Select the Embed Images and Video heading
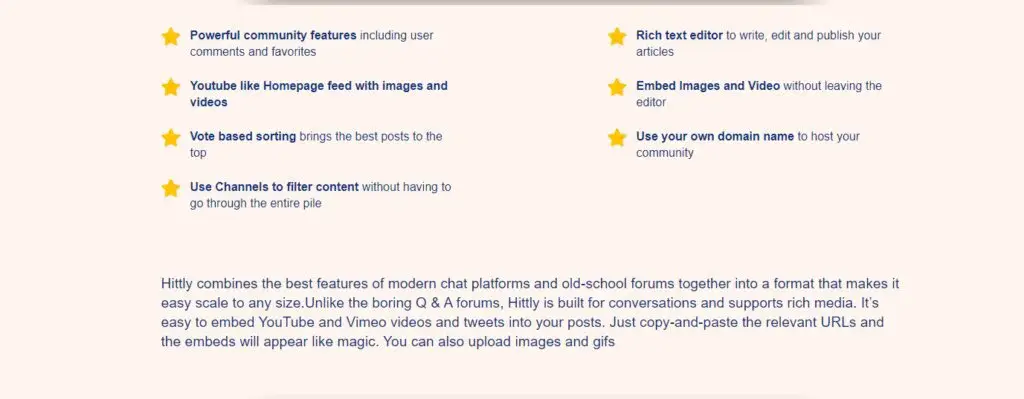The height and width of the screenshot is (399, 1024). [x=708, y=86]
